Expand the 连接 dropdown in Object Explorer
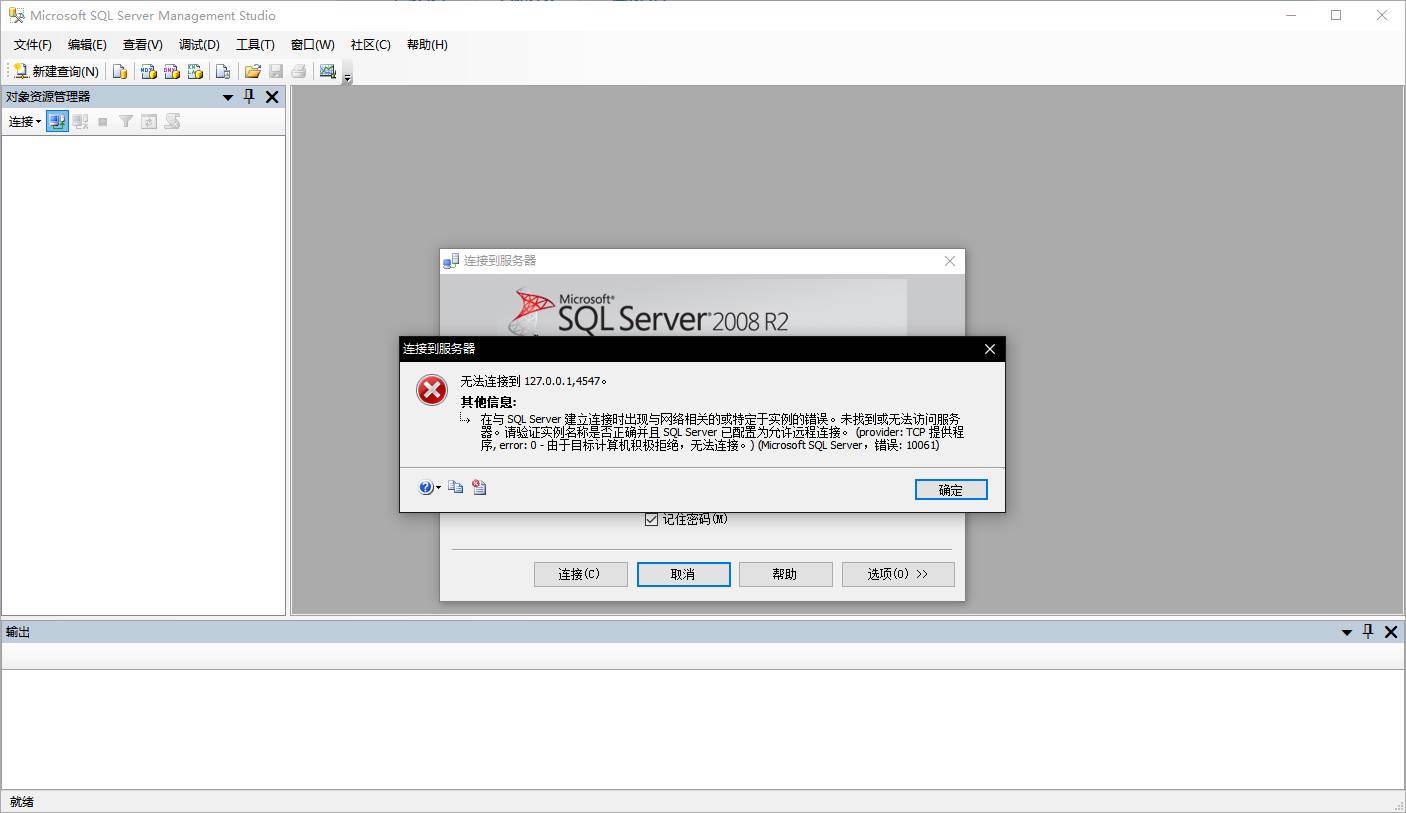 point(25,121)
